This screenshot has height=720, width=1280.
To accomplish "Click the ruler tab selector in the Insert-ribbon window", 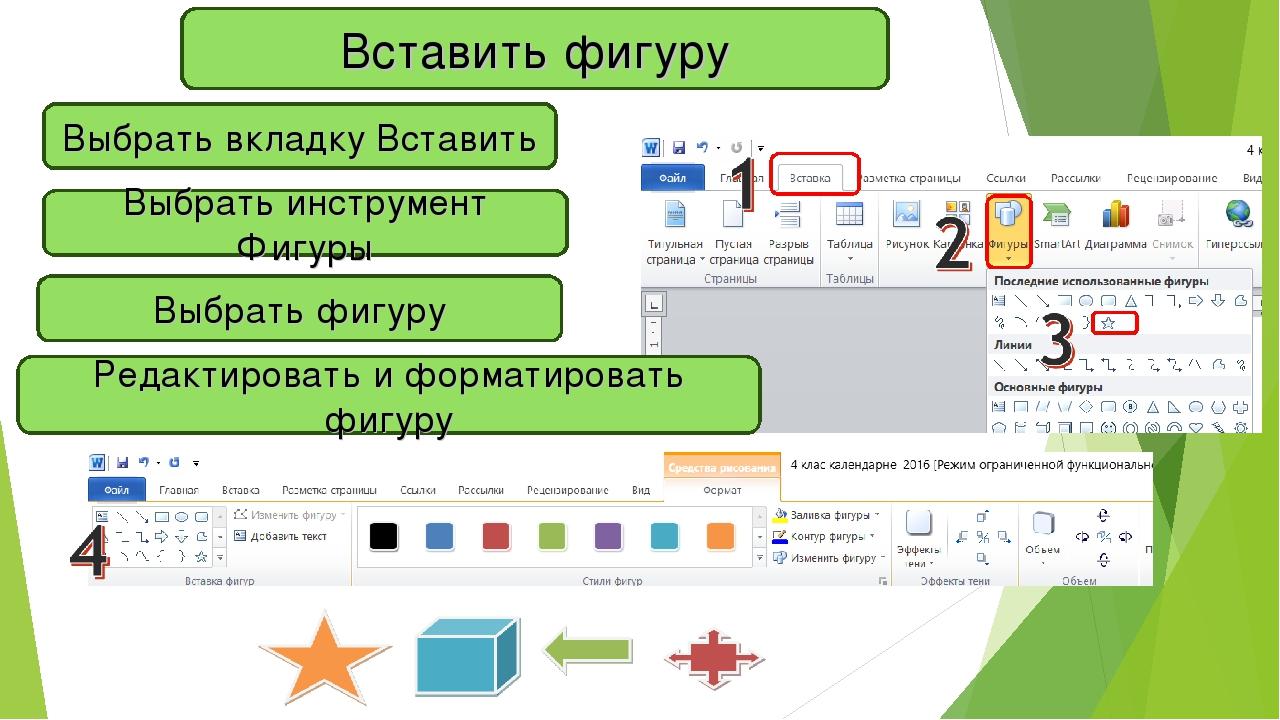I will coord(655,304).
